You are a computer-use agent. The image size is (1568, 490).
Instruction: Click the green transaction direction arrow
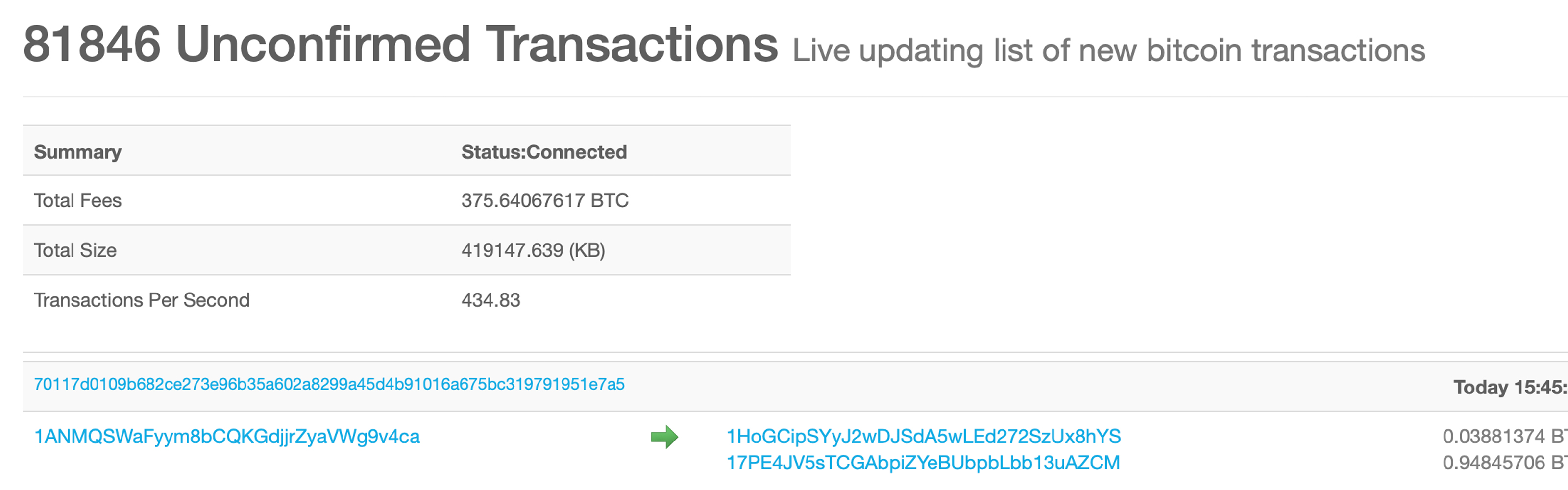pos(664,437)
